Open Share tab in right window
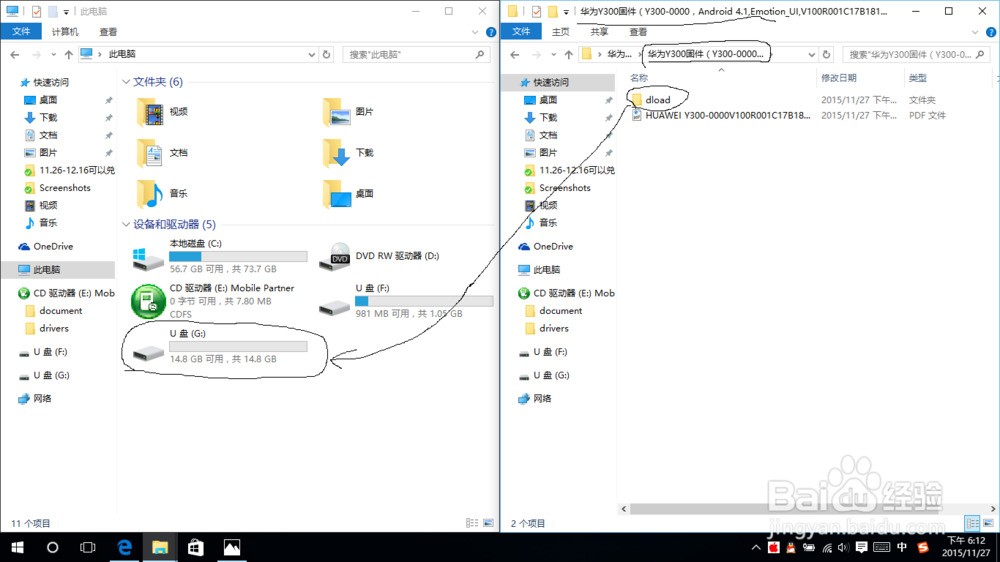 (x=599, y=32)
